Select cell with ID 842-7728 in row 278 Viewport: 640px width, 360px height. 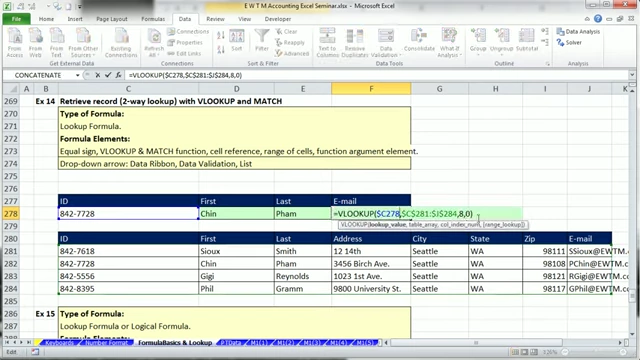(x=128, y=213)
